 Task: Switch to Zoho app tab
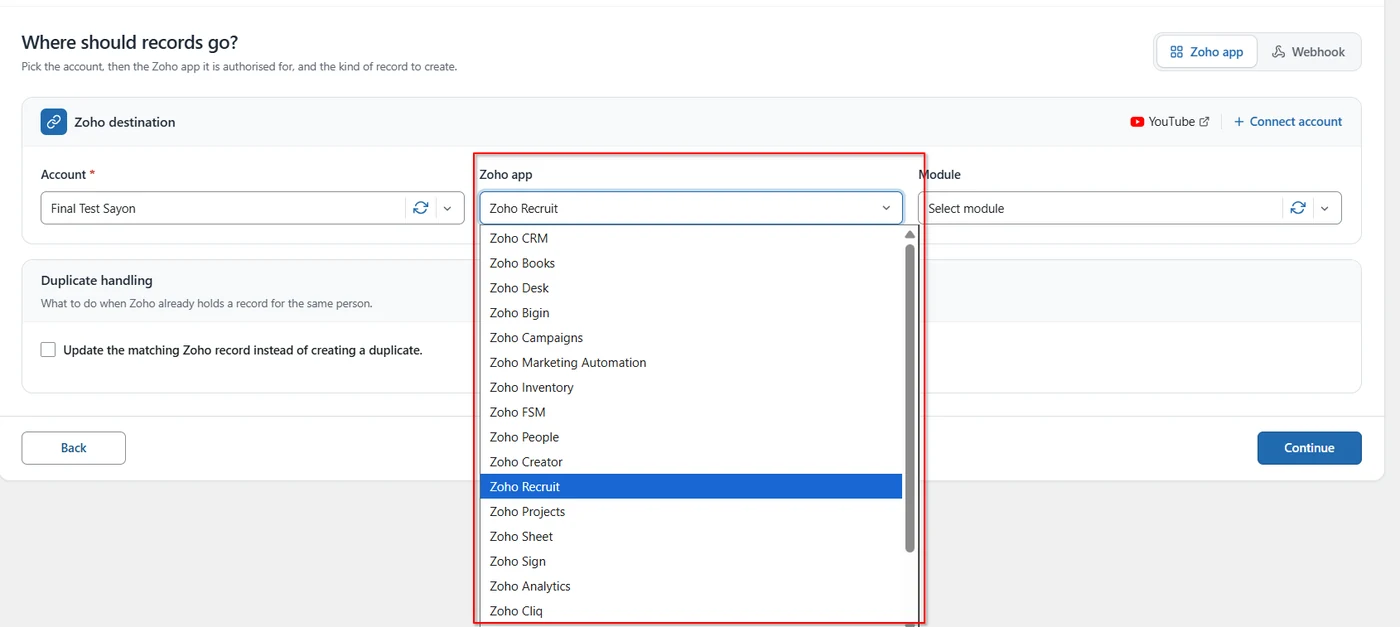tap(1207, 52)
